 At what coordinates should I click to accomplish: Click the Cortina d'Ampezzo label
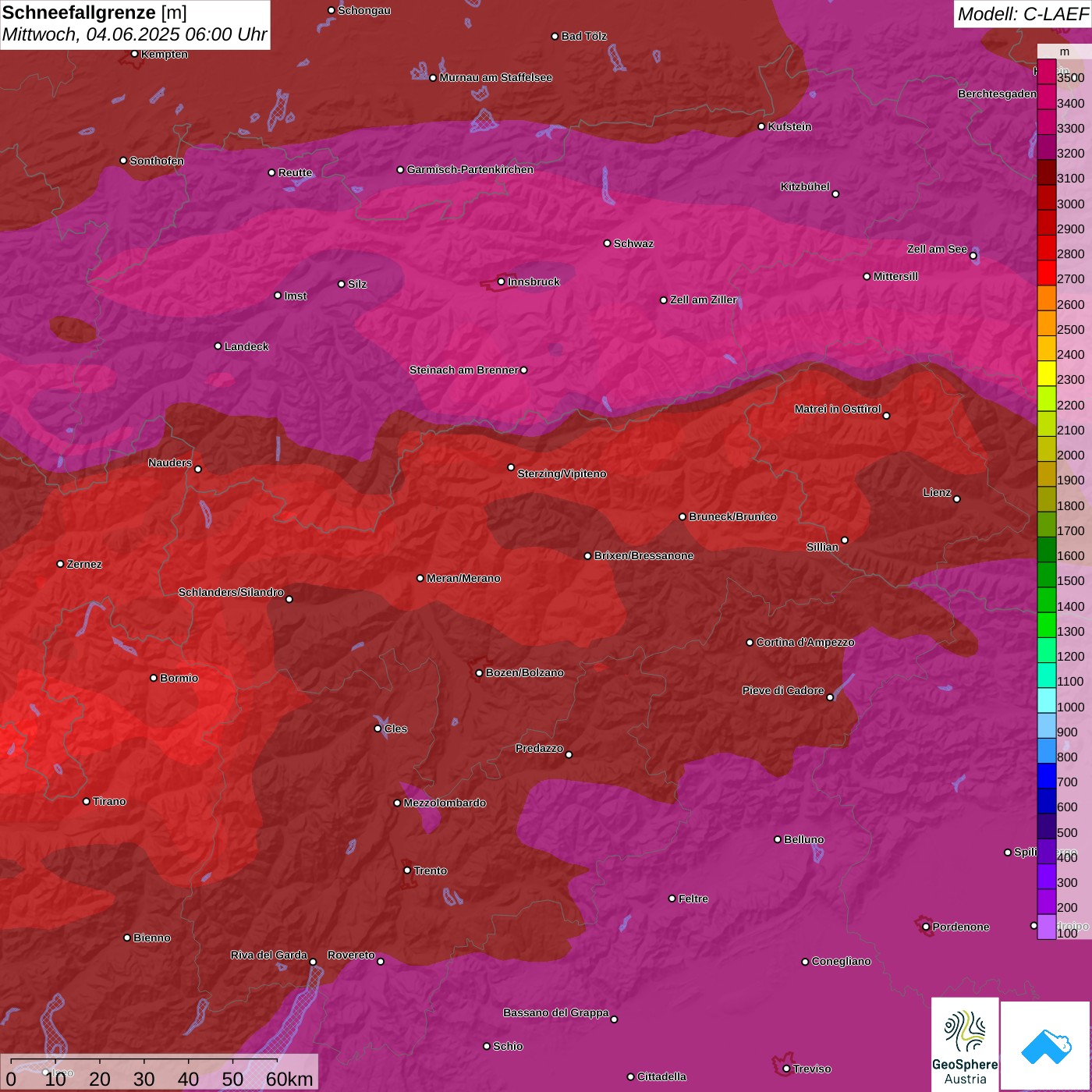click(805, 642)
